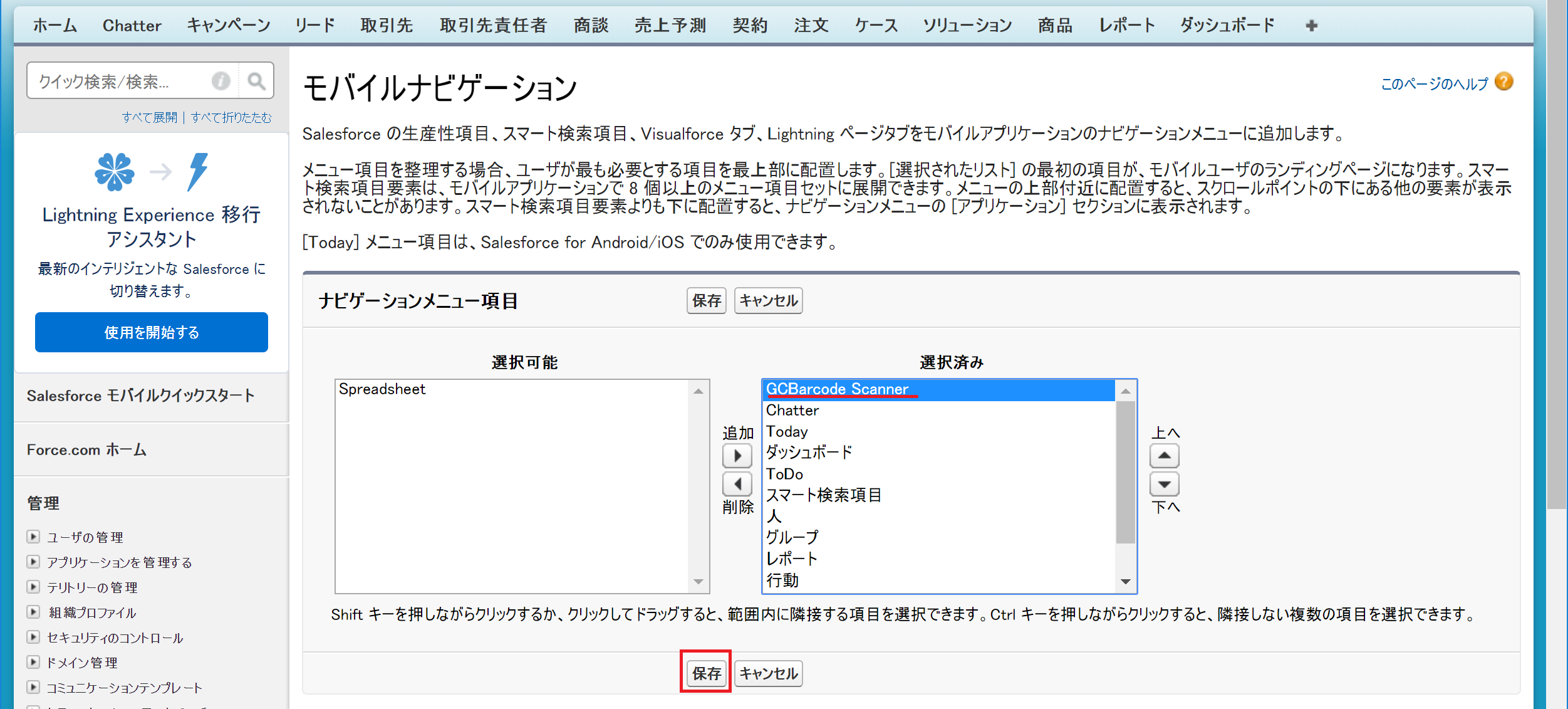Click the move up arrow button
Viewport: 1568px width, 709px height.
point(1164,456)
